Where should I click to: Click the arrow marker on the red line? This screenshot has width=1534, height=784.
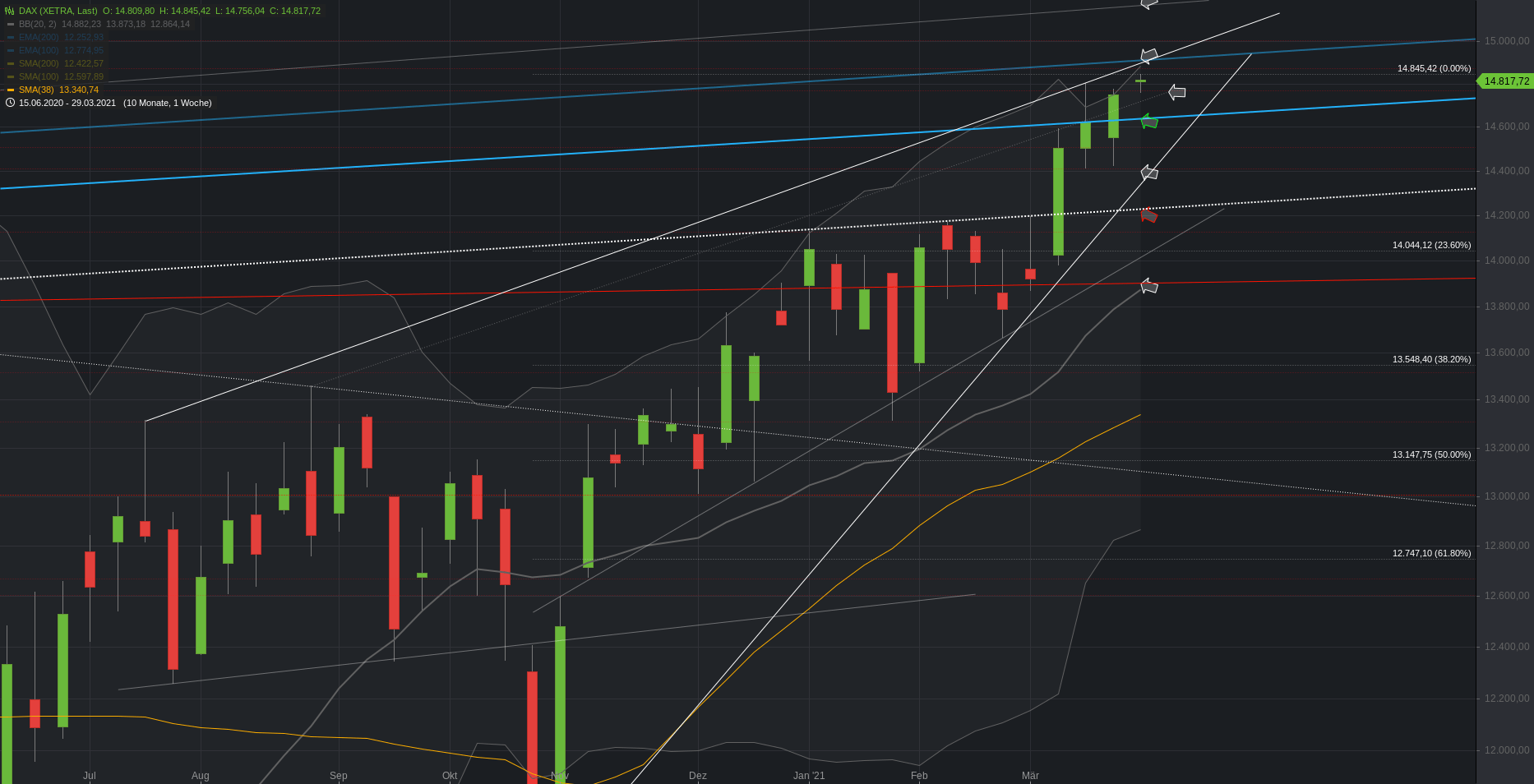pos(1149,286)
